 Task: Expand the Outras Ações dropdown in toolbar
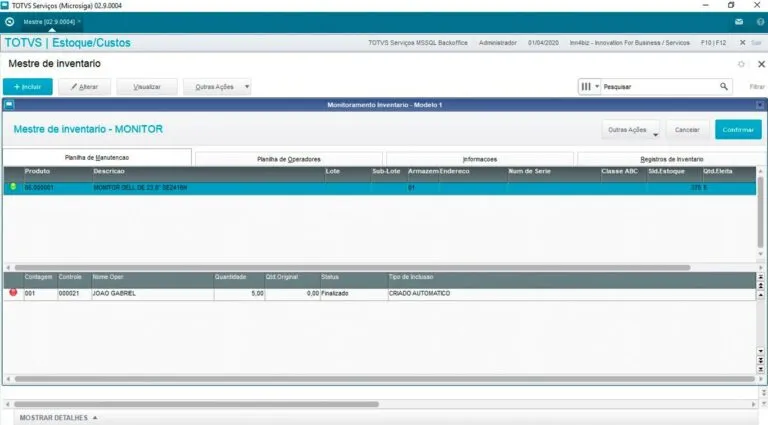pyautogui.click(x=217, y=87)
